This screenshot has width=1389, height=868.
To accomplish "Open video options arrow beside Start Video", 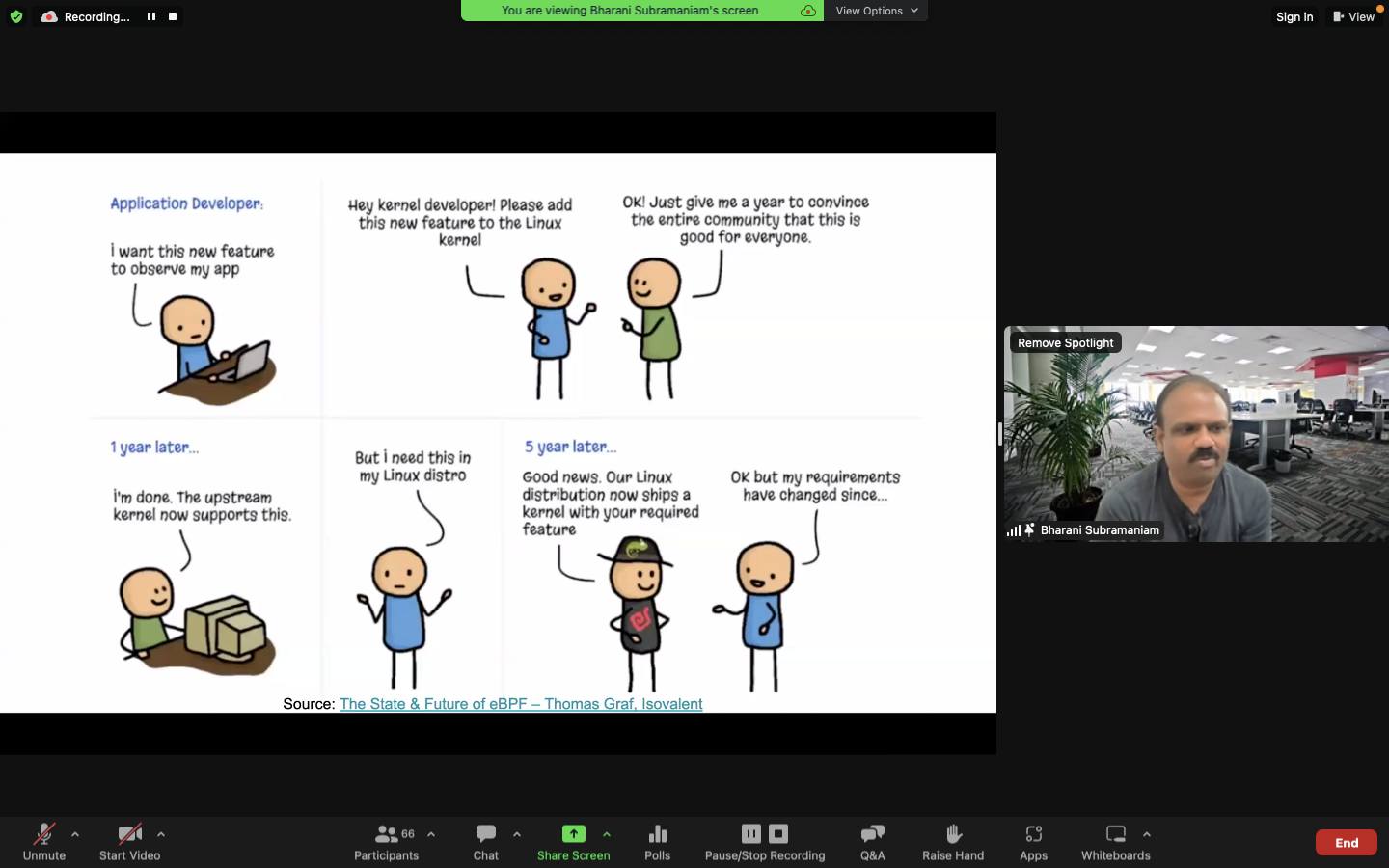I will click(161, 834).
